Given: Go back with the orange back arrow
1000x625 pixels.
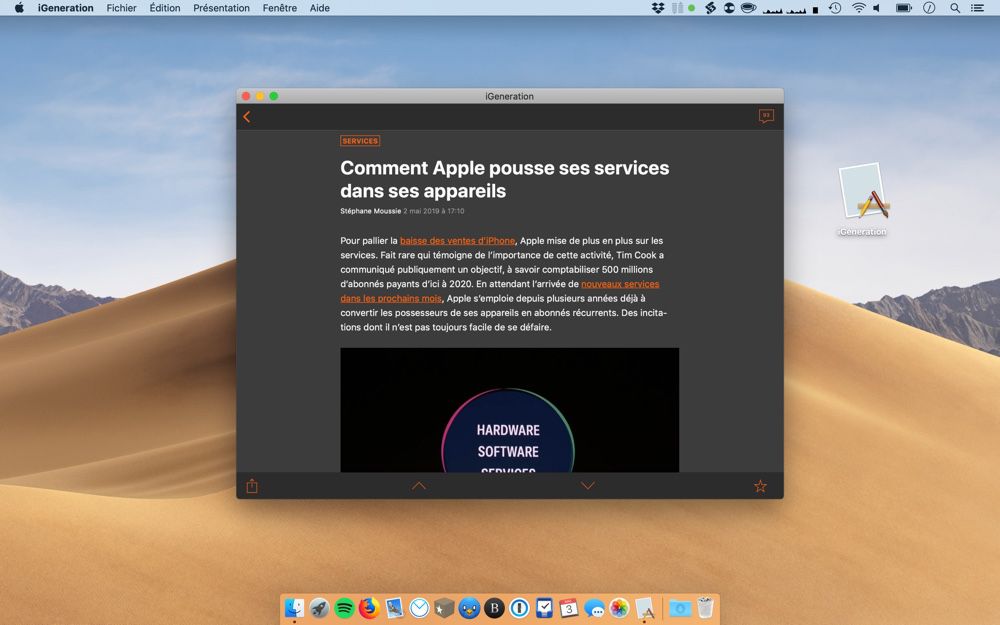Looking at the screenshot, I should (x=247, y=117).
